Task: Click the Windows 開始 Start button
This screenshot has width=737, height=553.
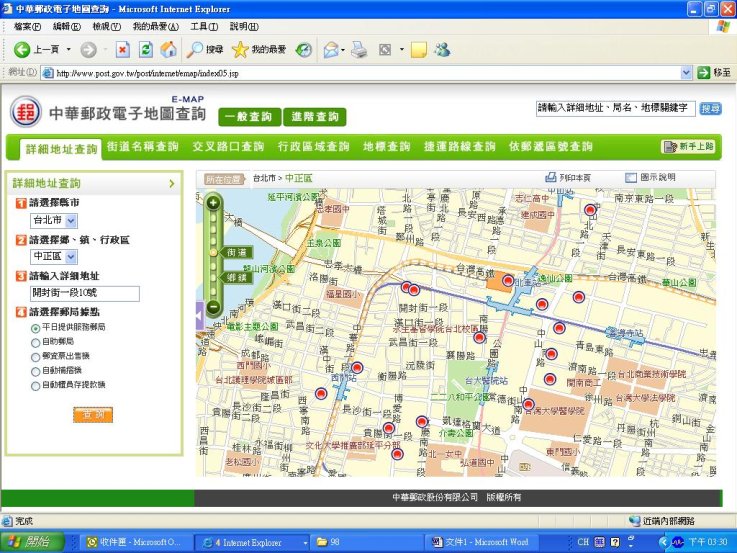Action: (32, 542)
